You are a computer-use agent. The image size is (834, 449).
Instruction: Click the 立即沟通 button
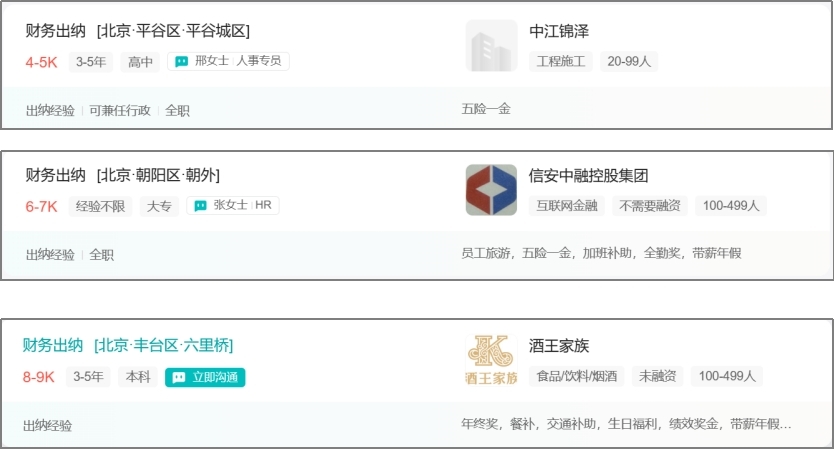coord(205,377)
